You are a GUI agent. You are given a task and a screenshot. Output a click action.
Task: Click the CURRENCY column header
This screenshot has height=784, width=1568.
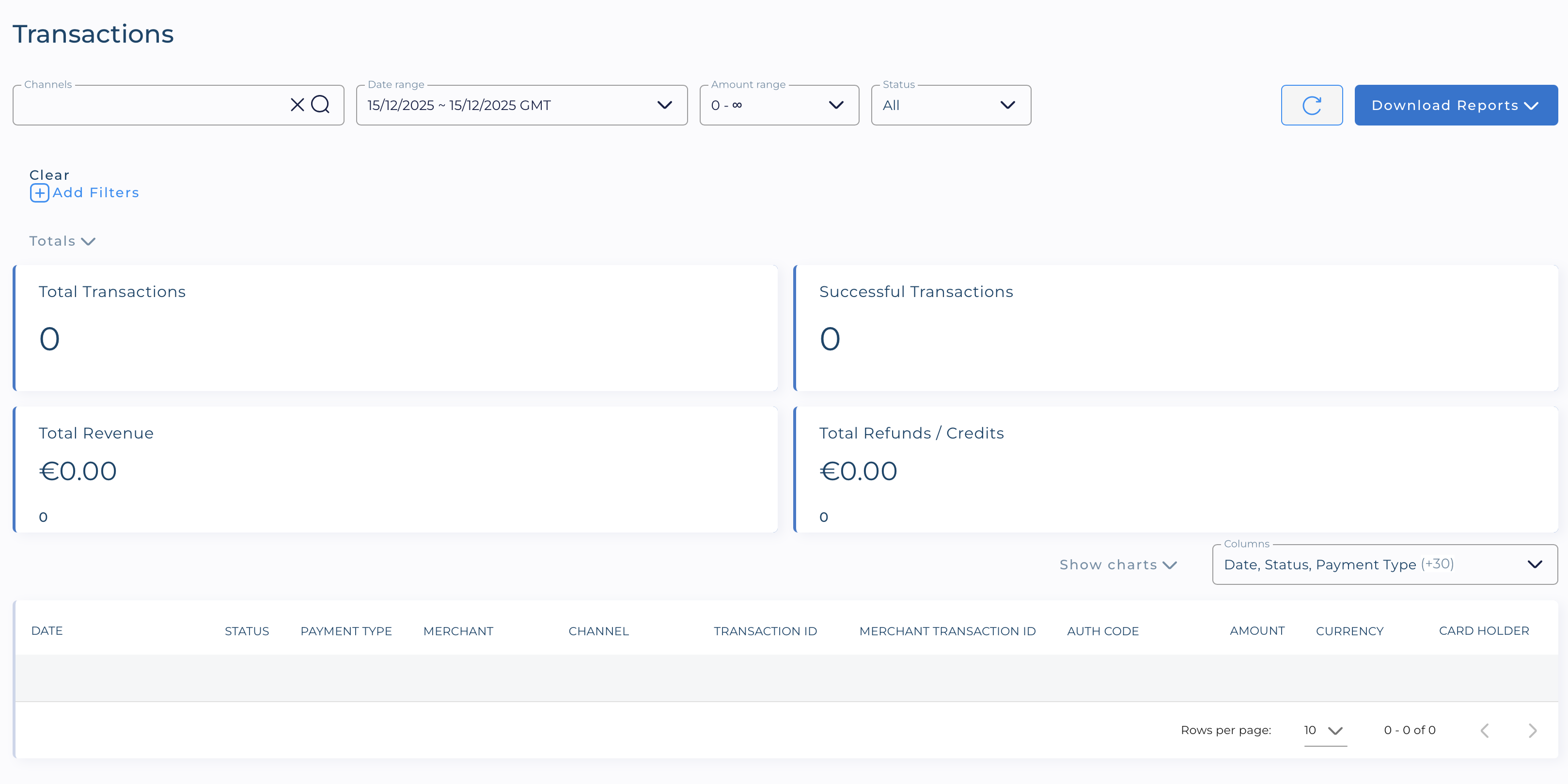click(x=1349, y=631)
